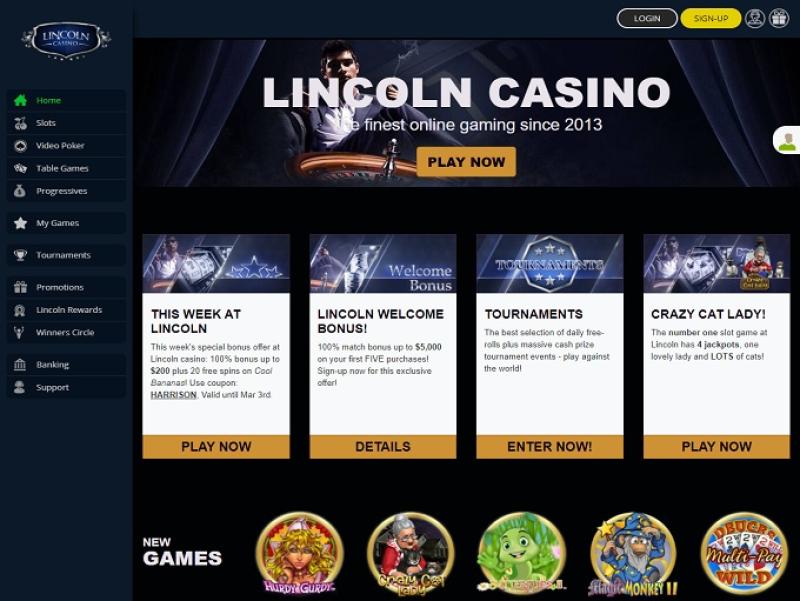Open Deuces Multi-Pay Wild game icon

click(x=744, y=553)
